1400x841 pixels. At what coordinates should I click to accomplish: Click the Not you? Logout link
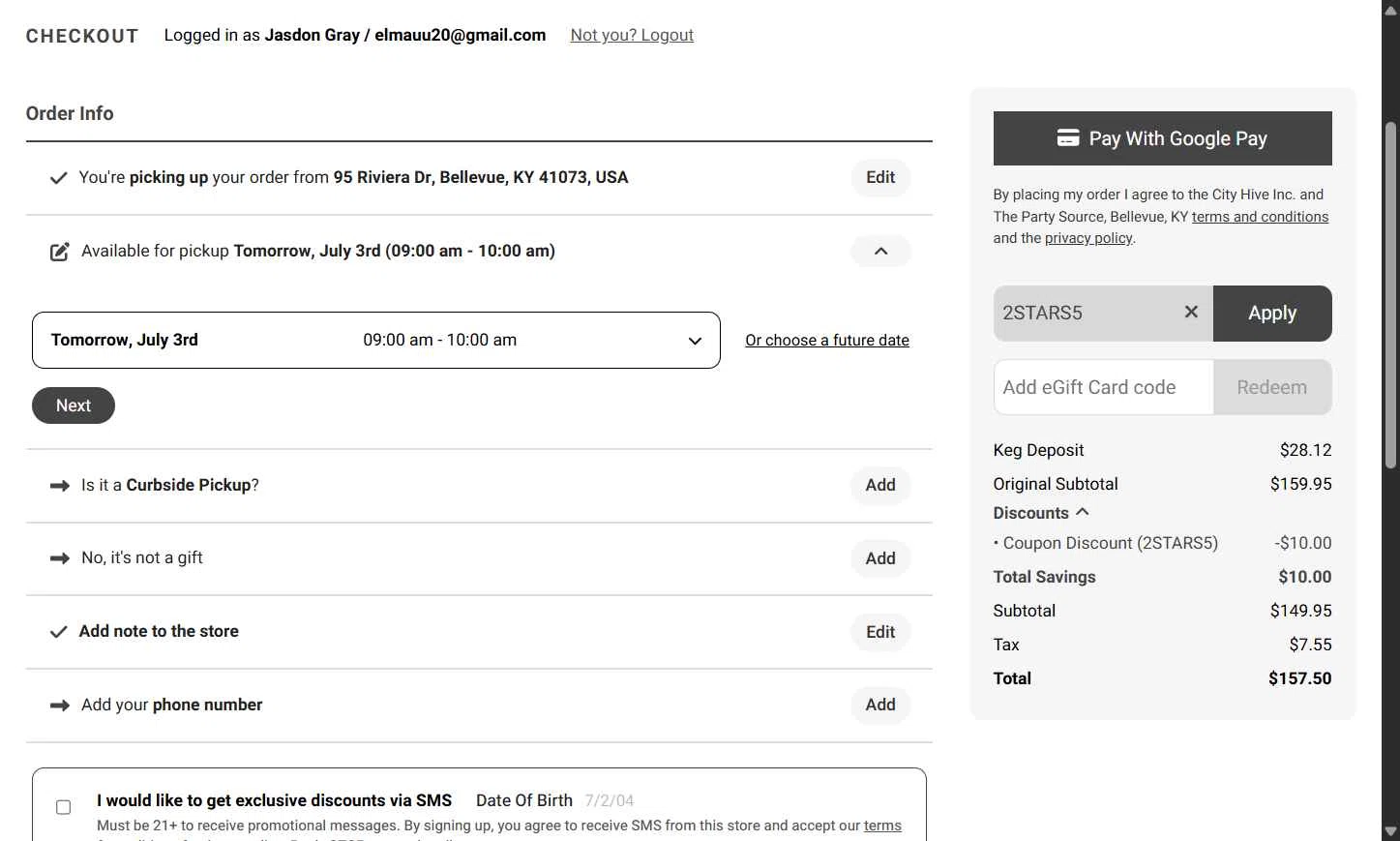632,35
